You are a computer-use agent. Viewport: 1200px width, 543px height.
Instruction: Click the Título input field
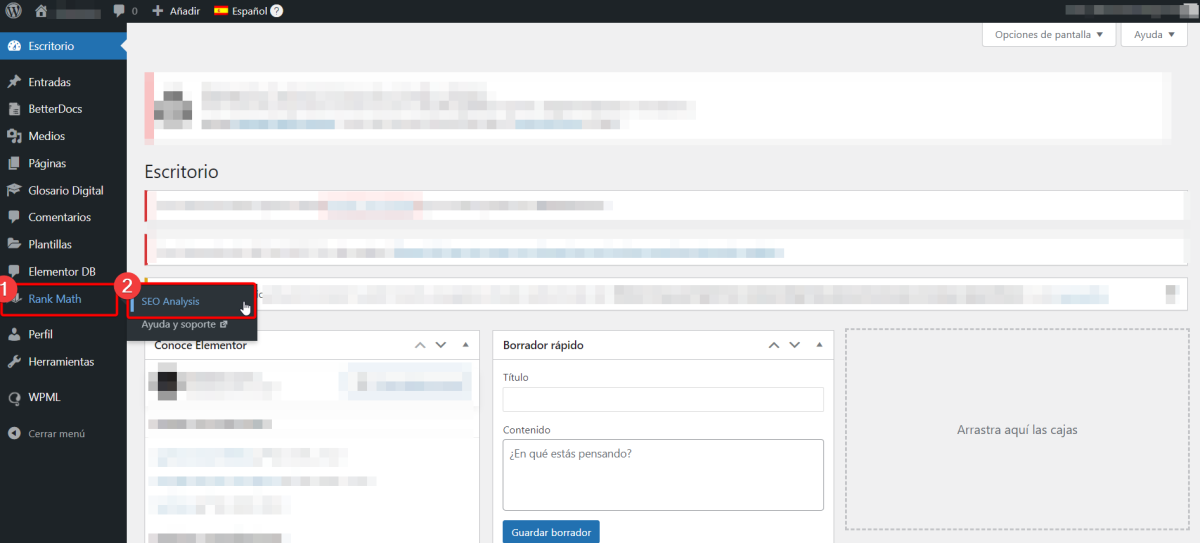[x=663, y=400]
